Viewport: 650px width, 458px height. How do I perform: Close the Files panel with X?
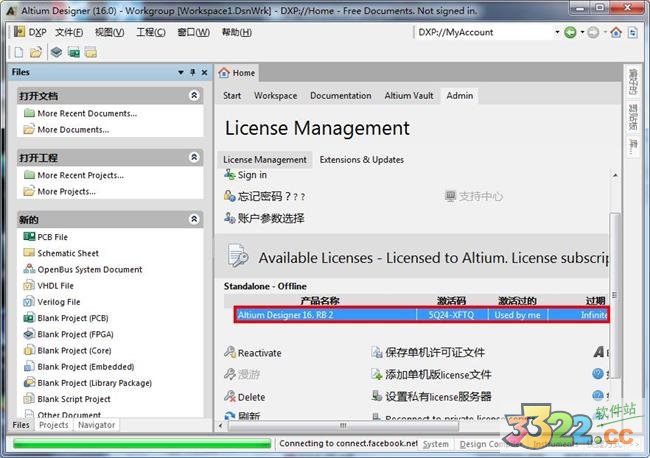pos(204,72)
